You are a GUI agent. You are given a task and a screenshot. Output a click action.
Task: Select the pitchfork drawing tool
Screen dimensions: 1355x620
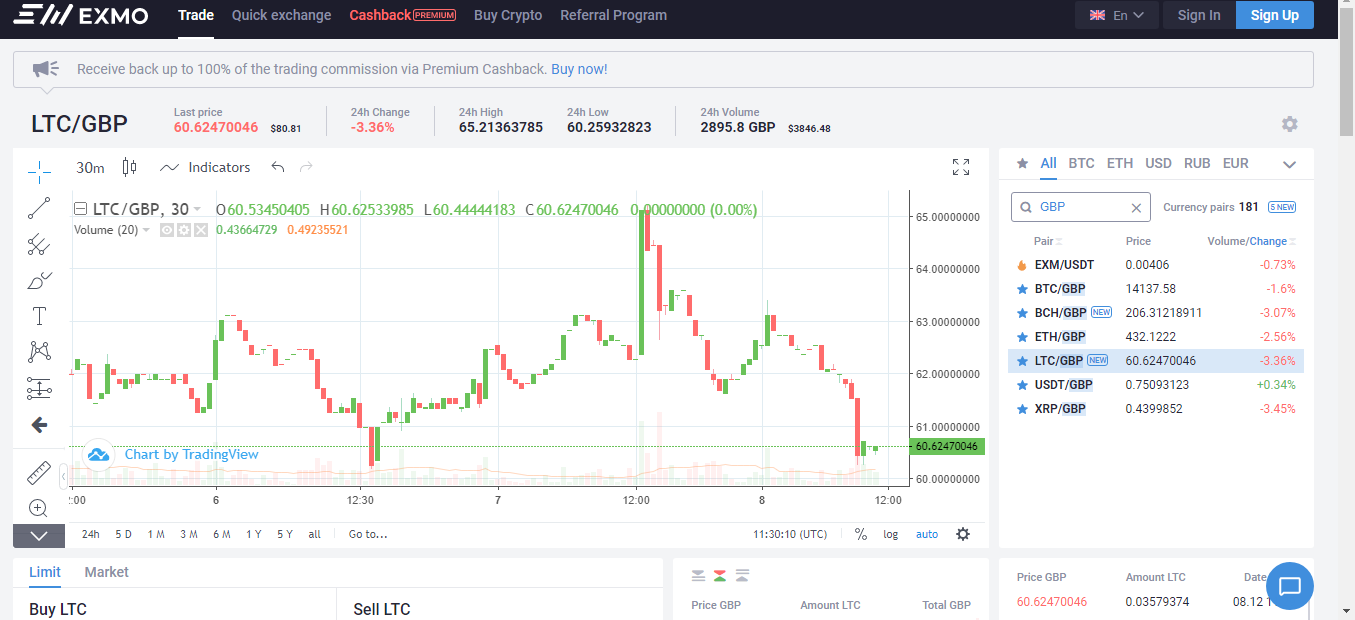click(39, 244)
